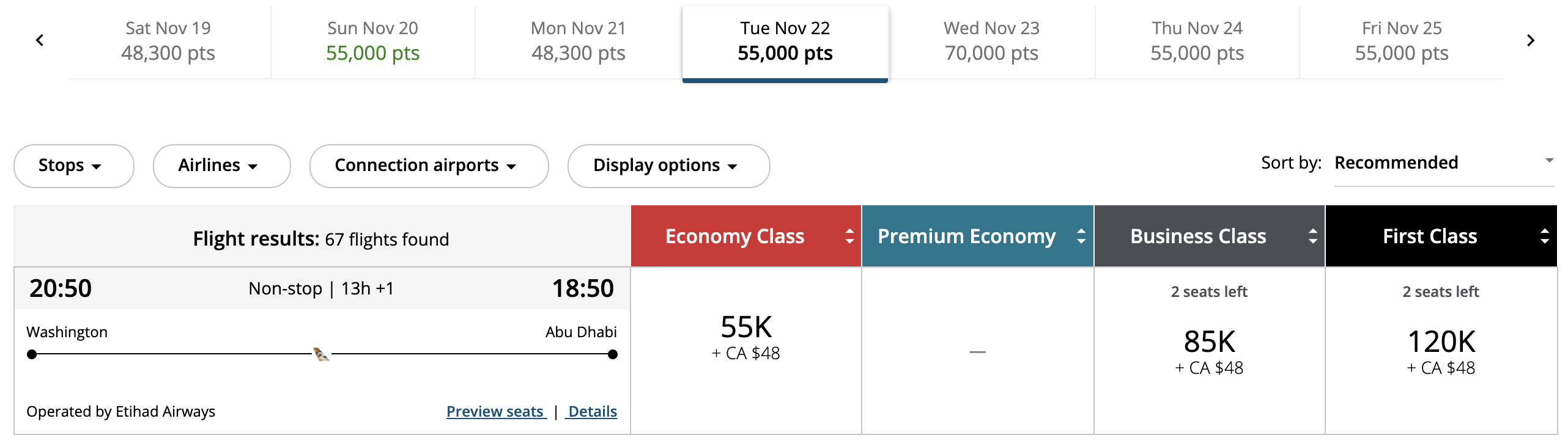Select the Sat Nov 19 date tab
Image resolution: width=1568 pixels, height=446 pixels.
[x=168, y=42]
